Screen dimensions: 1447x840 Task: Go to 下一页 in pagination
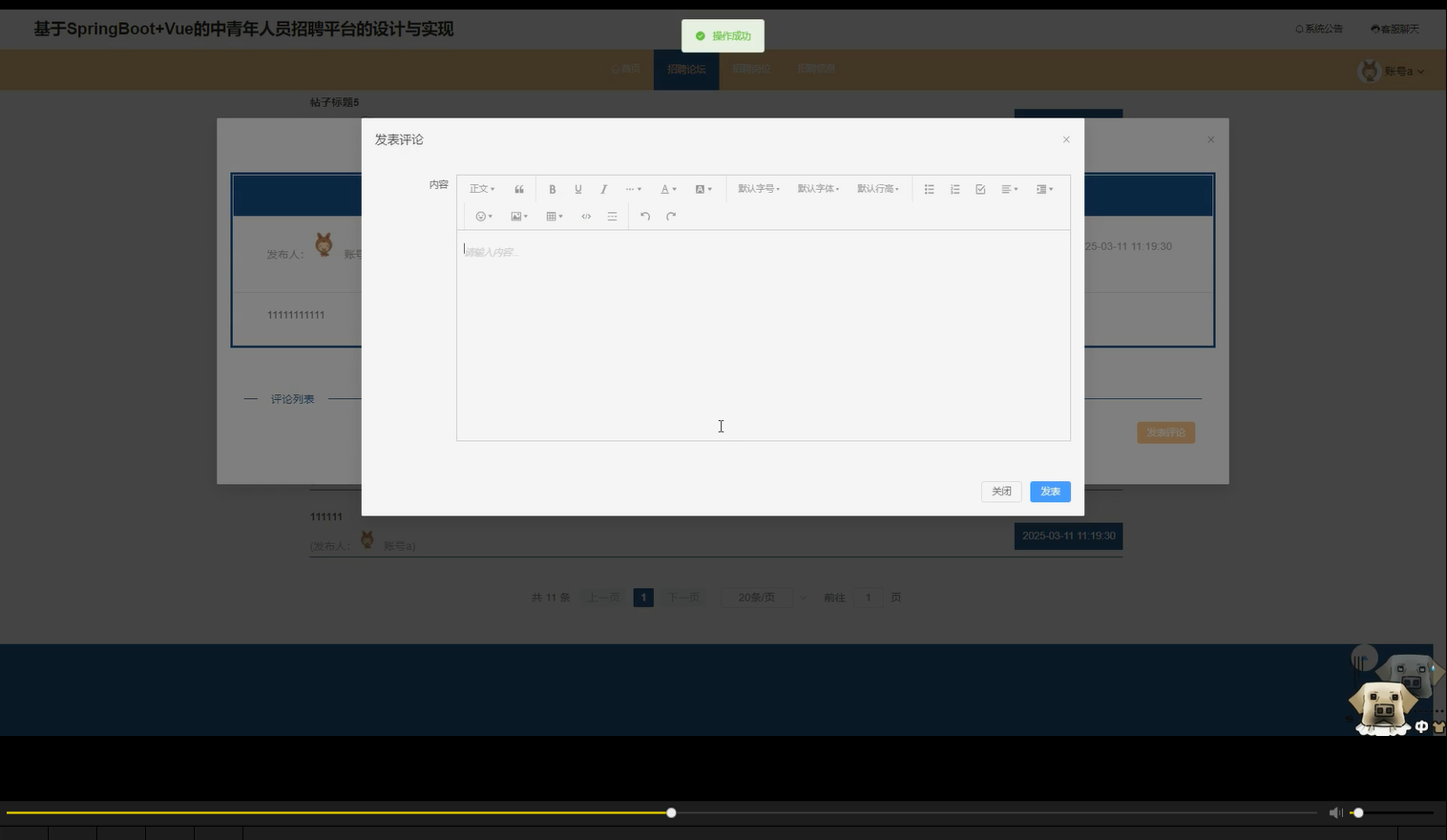[x=683, y=598]
